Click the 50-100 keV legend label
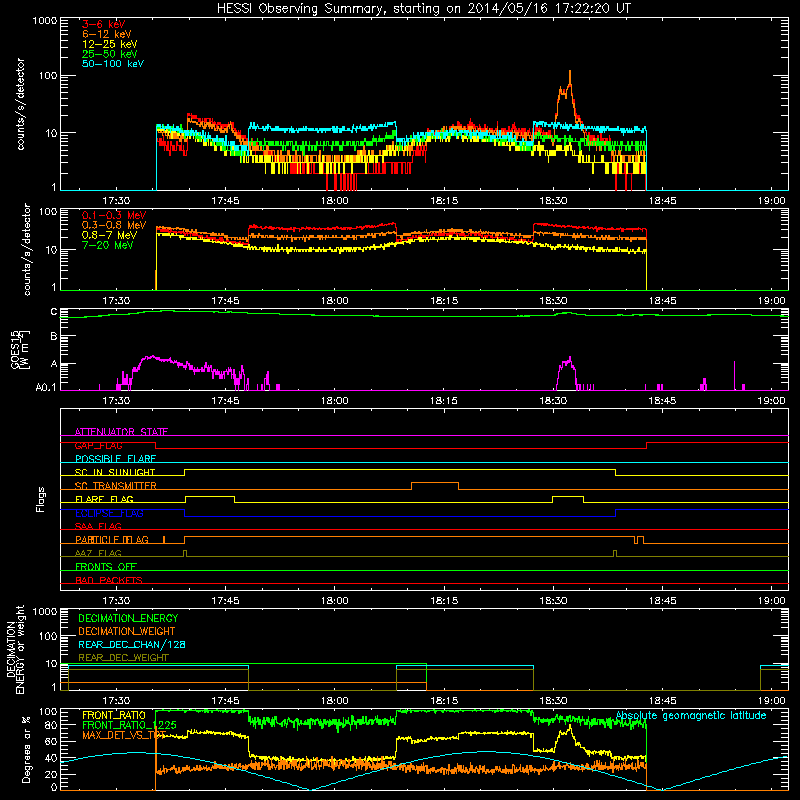The height and width of the screenshot is (800, 800). click(x=113, y=64)
